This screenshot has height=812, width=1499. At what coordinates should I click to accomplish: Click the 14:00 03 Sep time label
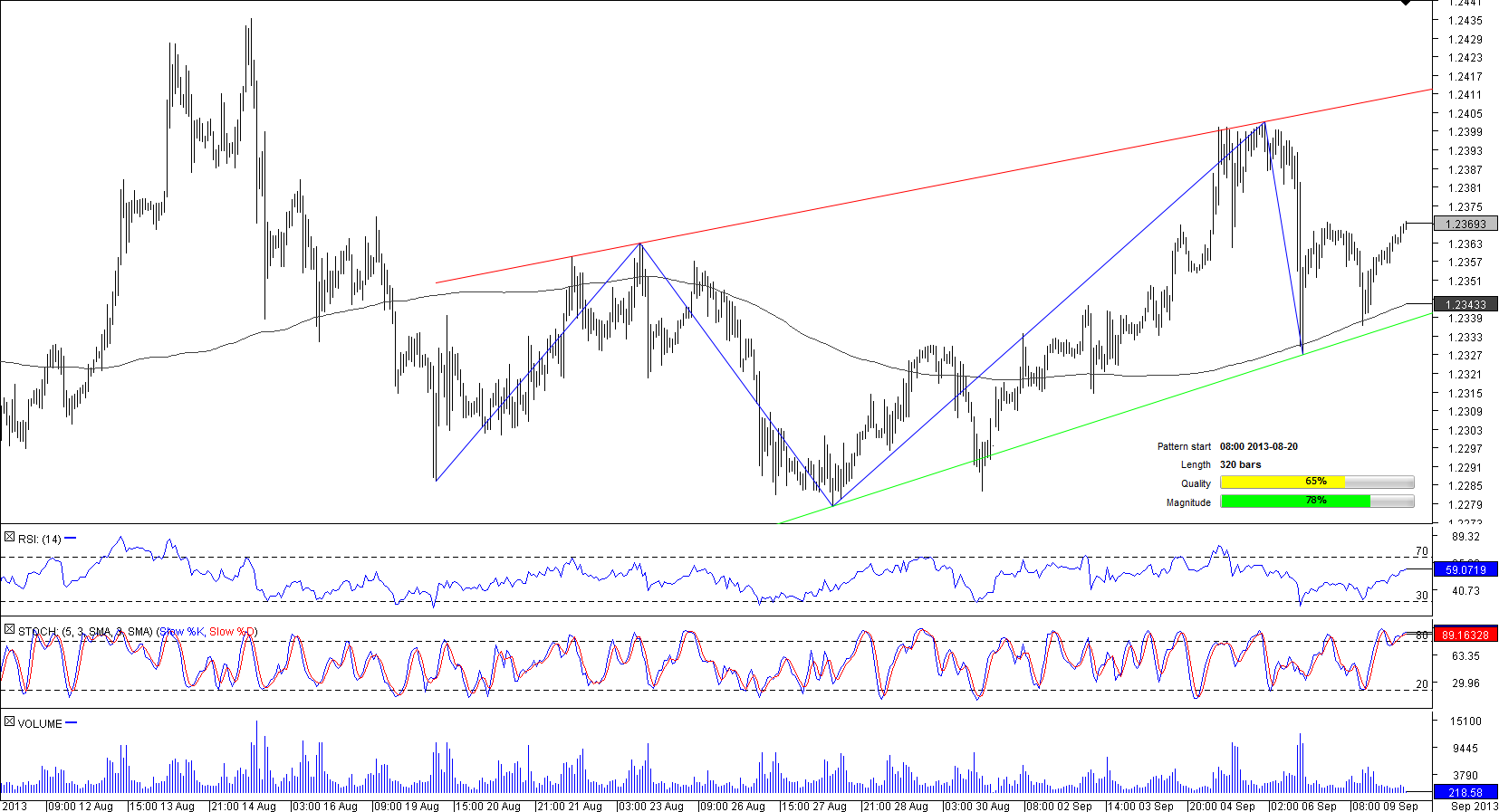click(1140, 806)
